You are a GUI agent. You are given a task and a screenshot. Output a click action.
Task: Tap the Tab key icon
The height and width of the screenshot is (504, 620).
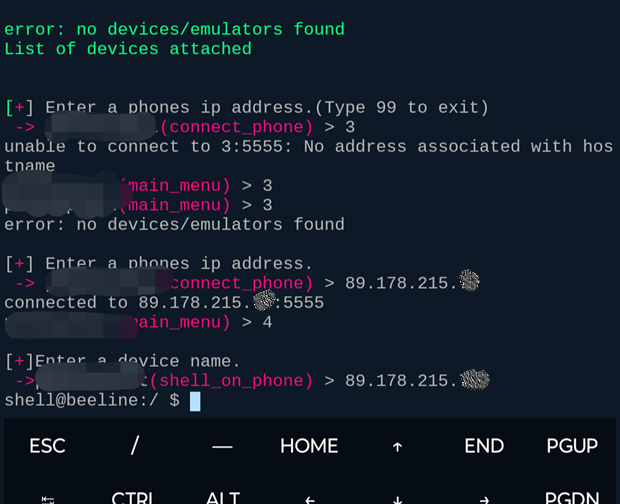(x=47, y=497)
